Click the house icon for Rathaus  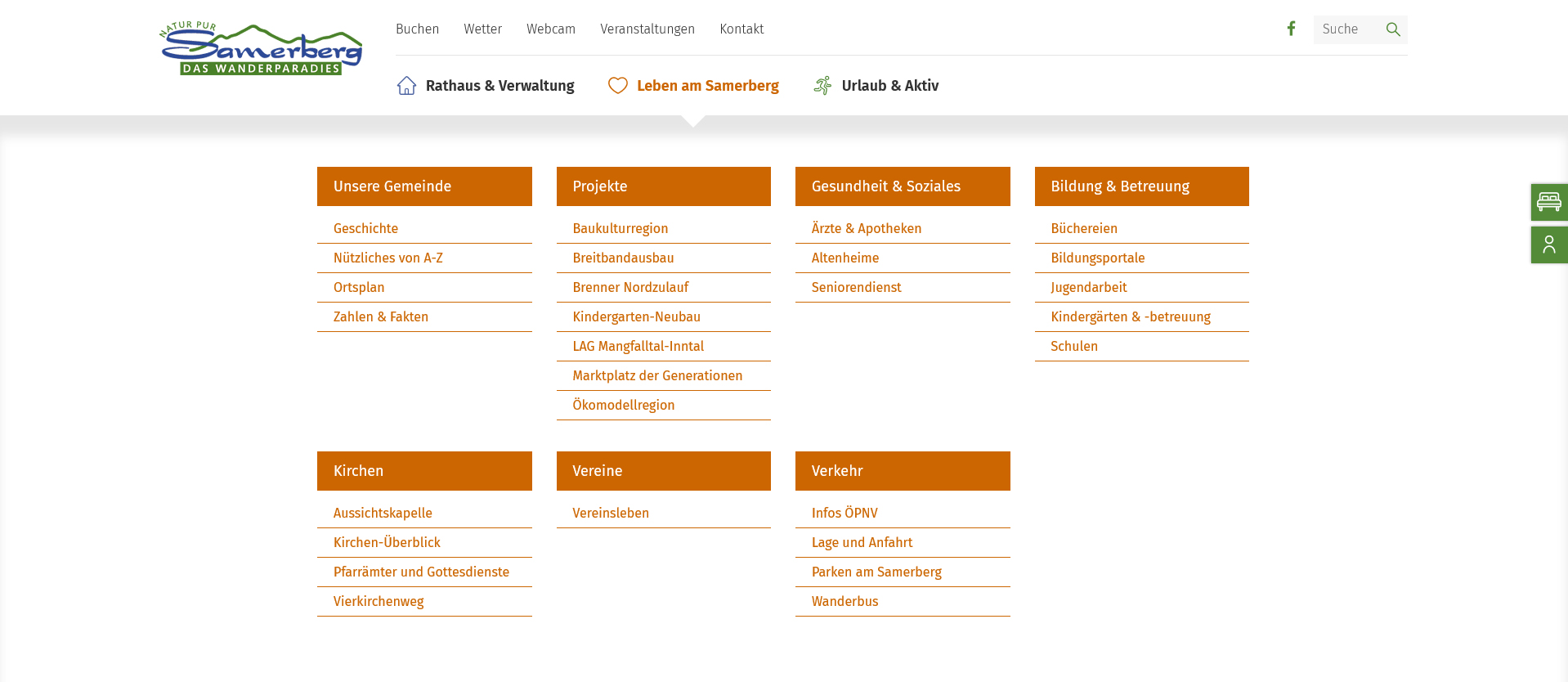coord(406,86)
